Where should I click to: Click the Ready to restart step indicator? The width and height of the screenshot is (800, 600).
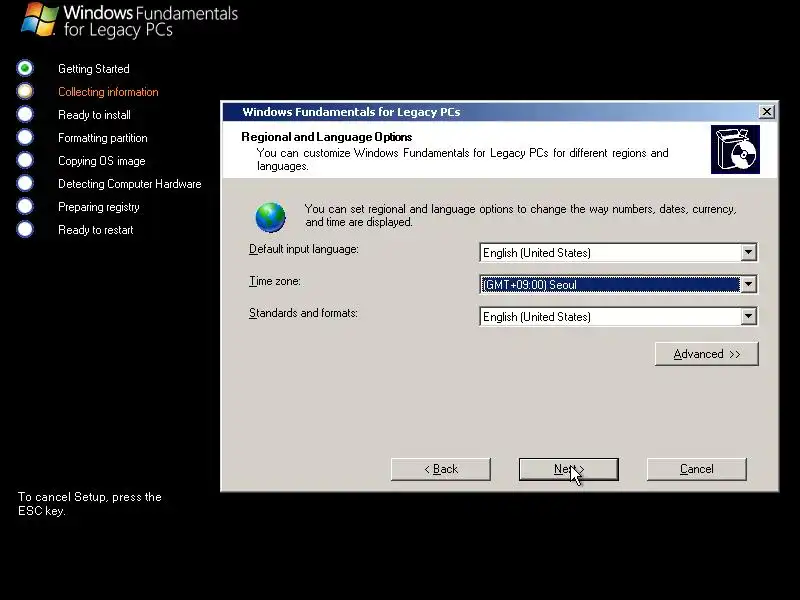pos(25,229)
